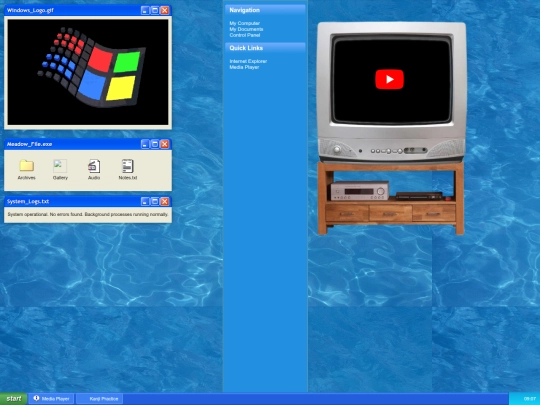
Task: Close the System_Logs.txt window
Action: pos(165,201)
